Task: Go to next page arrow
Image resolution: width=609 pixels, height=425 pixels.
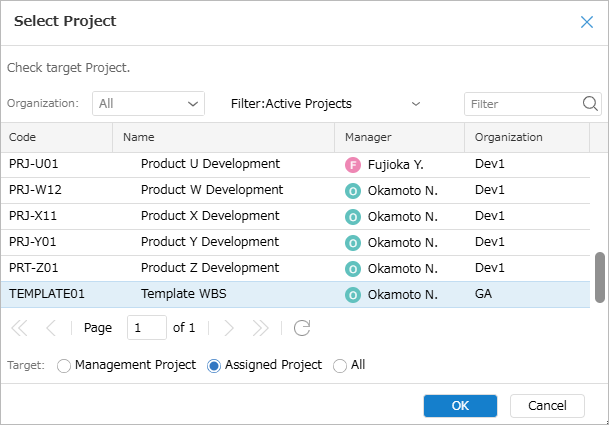Action: click(x=229, y=328)
